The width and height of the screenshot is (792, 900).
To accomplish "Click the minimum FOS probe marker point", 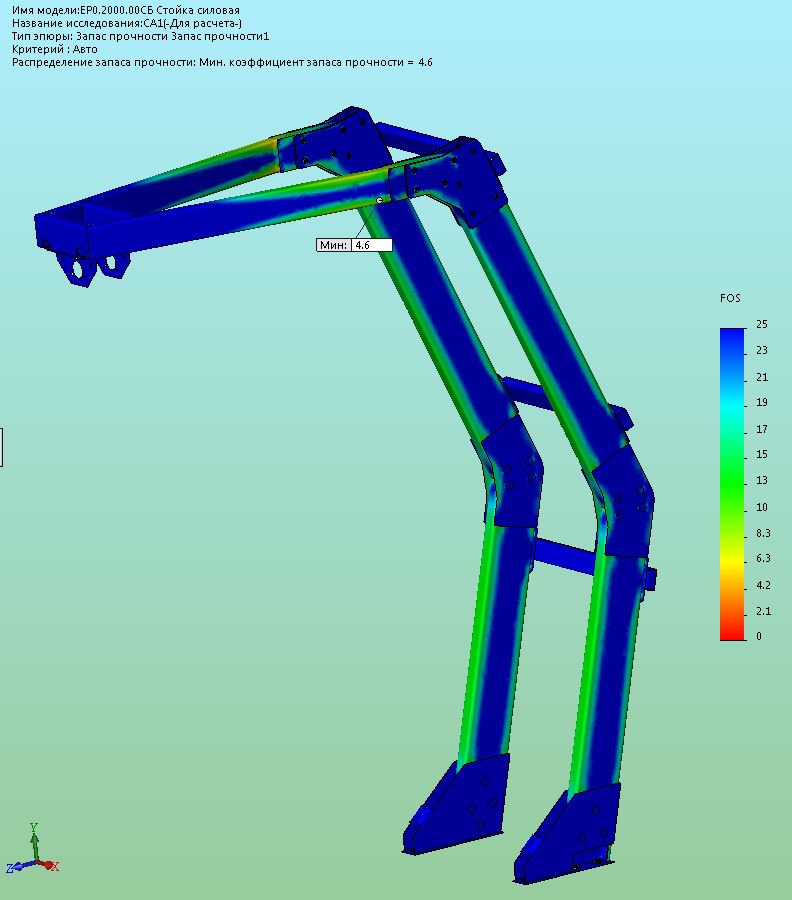I will (379, 200).
